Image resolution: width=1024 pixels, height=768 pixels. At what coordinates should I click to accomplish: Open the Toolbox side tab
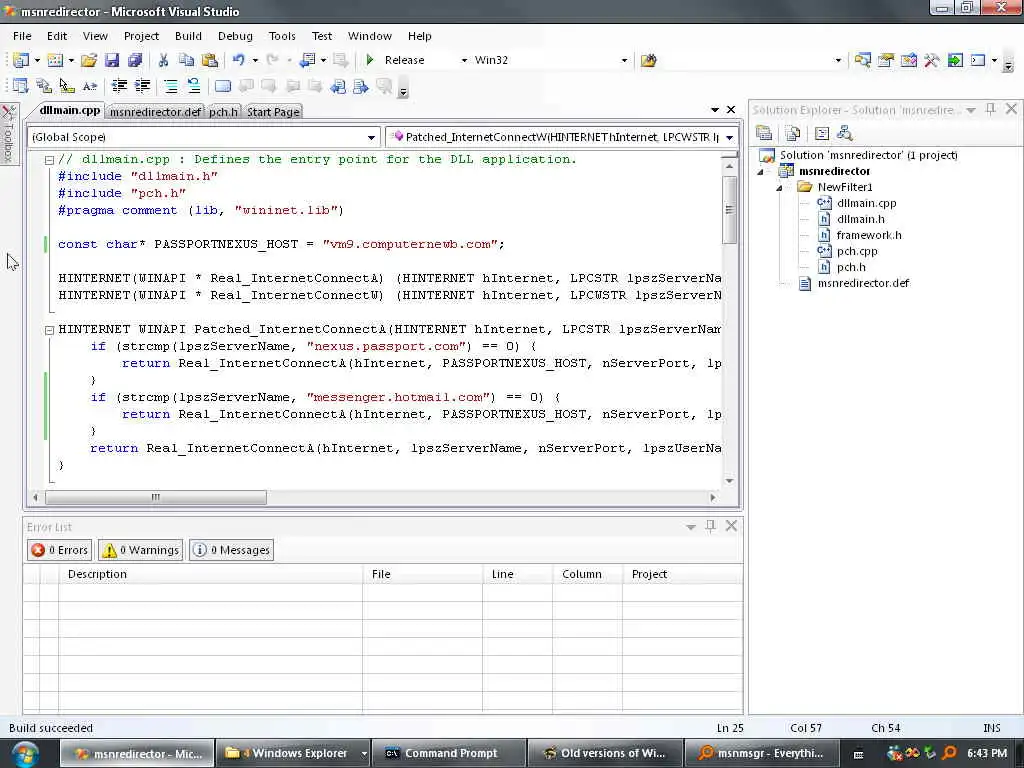click(8, 134)
